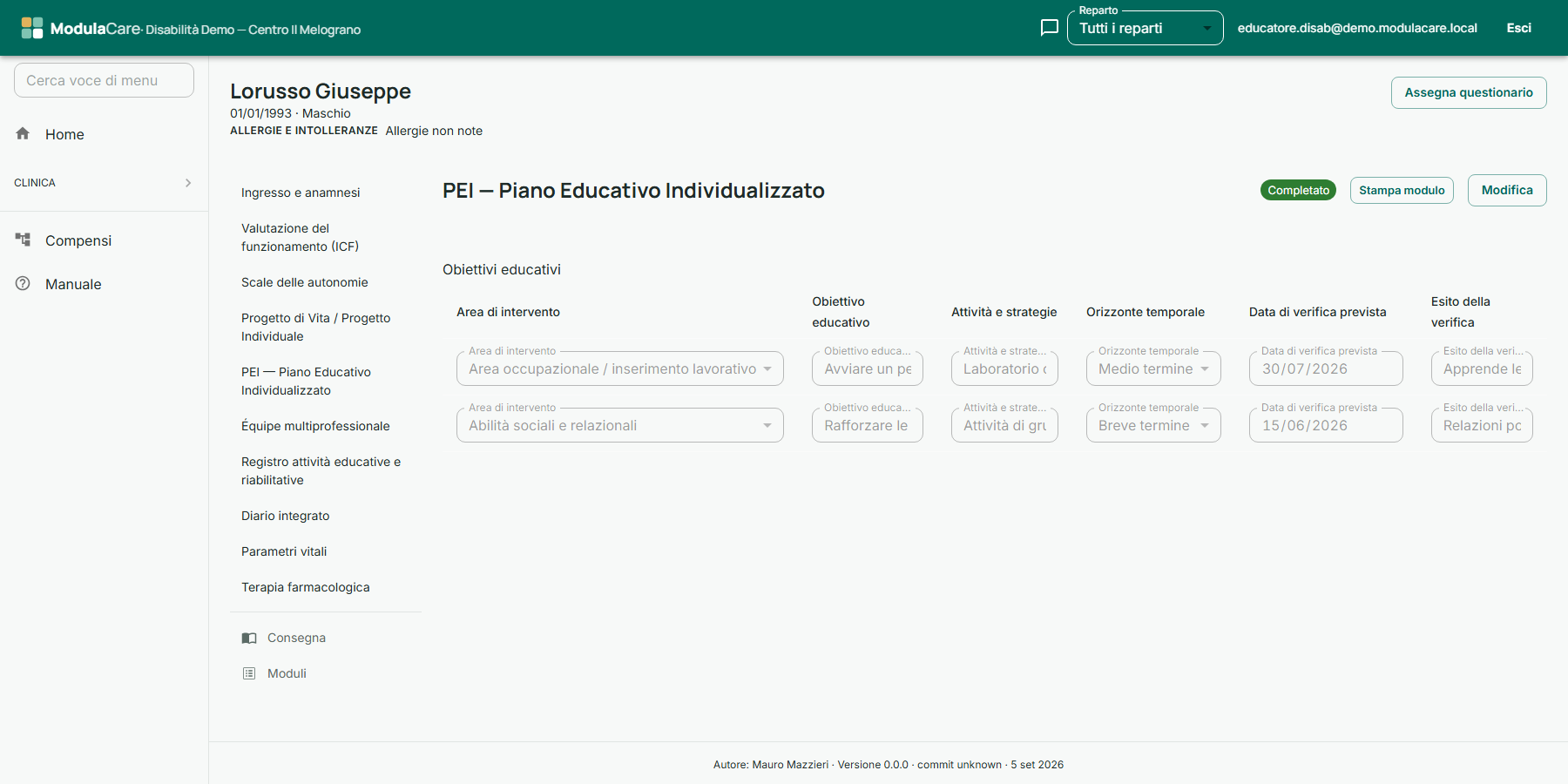1568x784 pixels.
Task: Select 'Scale delle autonomie' menu item
Action: coord(305,282)
